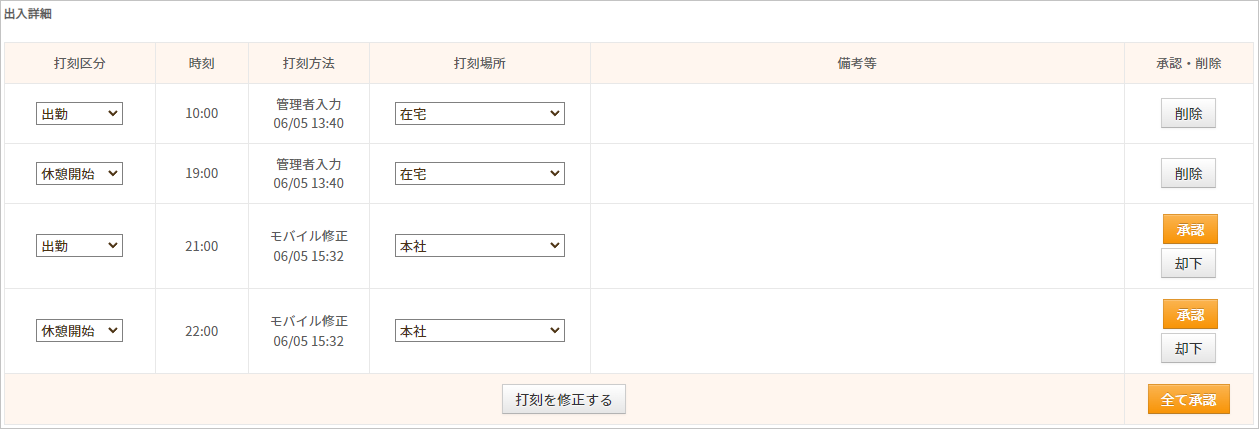Open 打刻区分 dropdown for 22:00 row

point(79,331)
